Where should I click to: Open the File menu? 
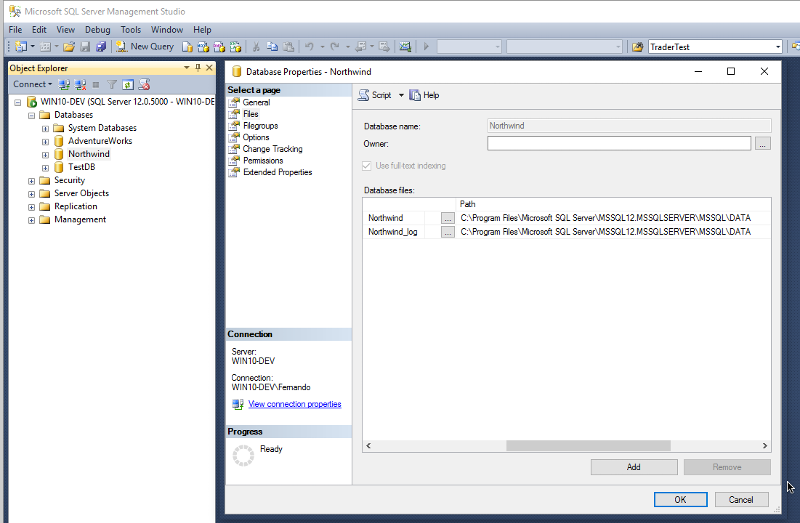click(15, 30)
